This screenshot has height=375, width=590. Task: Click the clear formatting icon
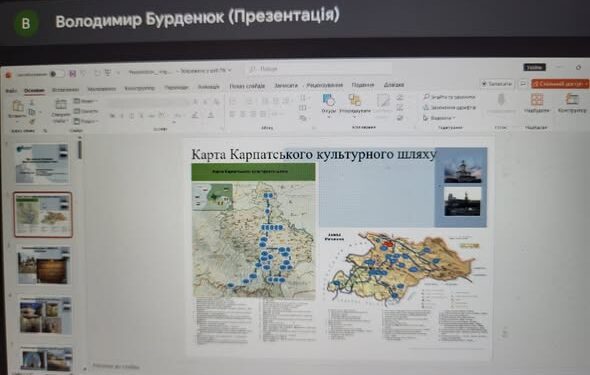point(216,102)
